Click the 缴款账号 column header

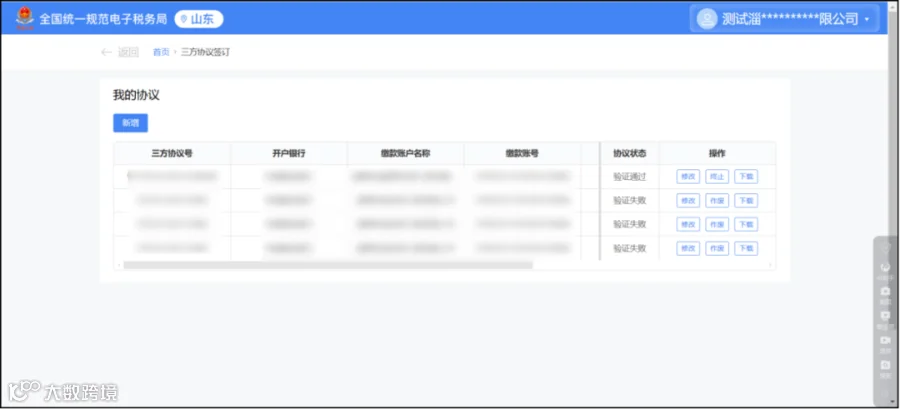point(522,153)
